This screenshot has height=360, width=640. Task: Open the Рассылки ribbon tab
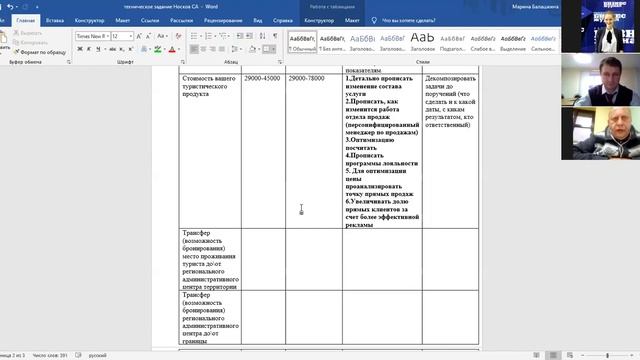pos(182,20)
